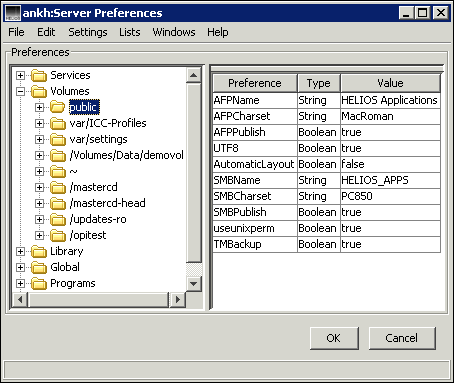Image resolution: width=454 pixels, height=383 pixels.
Task: Click the useunixperm preference cell
Action: pos(255,228)
